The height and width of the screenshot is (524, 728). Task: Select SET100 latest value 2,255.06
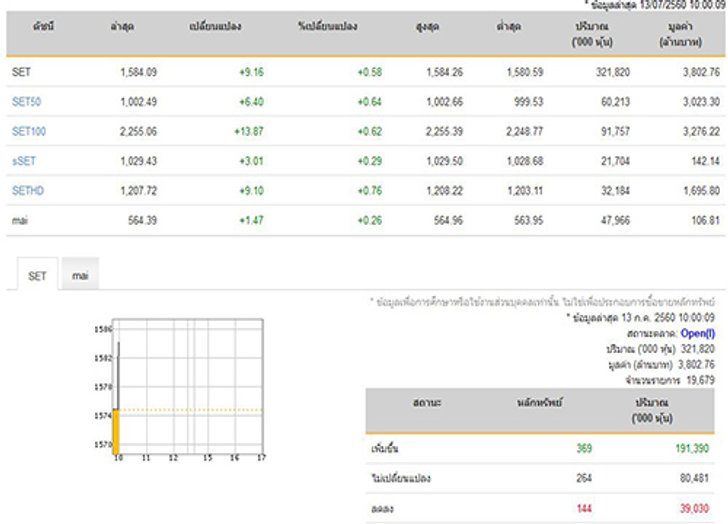138,131
